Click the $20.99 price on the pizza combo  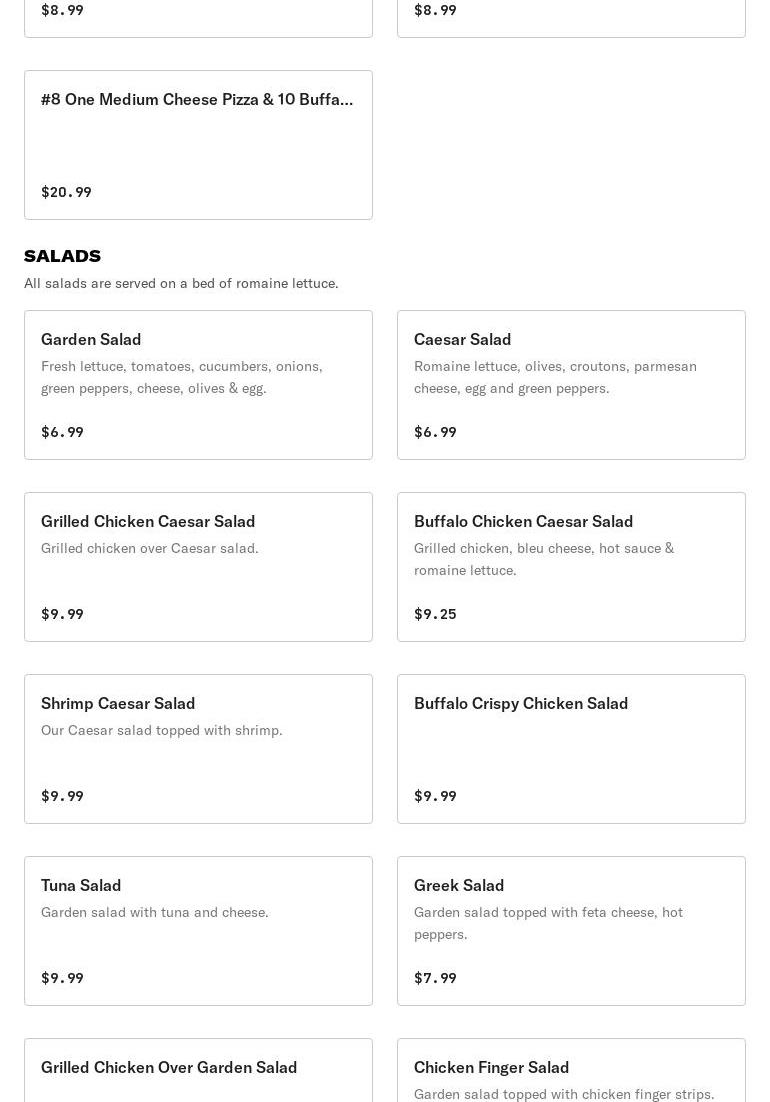click(x=66, y=192)
